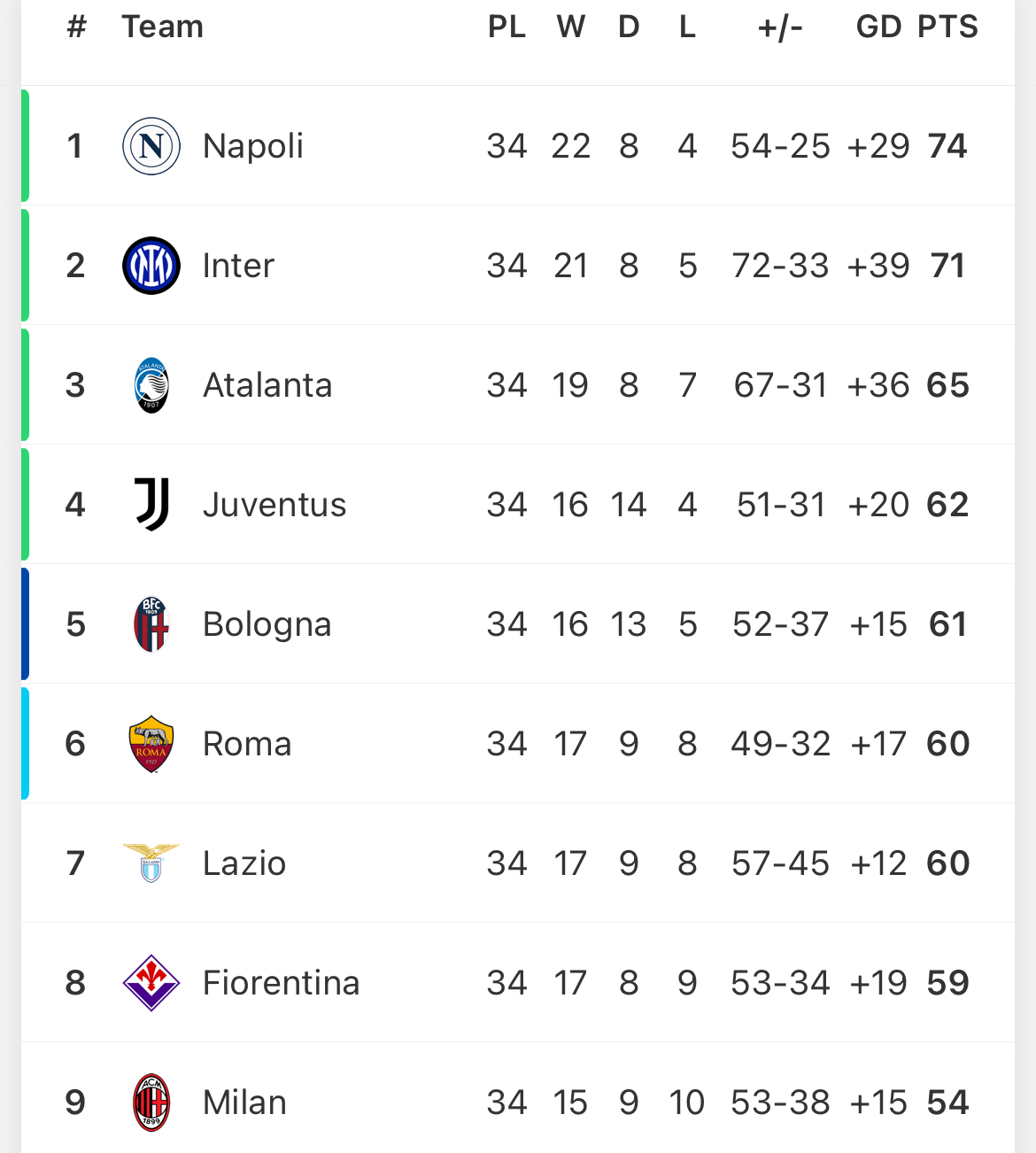Click the PL column header
Screen dimensions: 1036x1153
click(506, 27)
